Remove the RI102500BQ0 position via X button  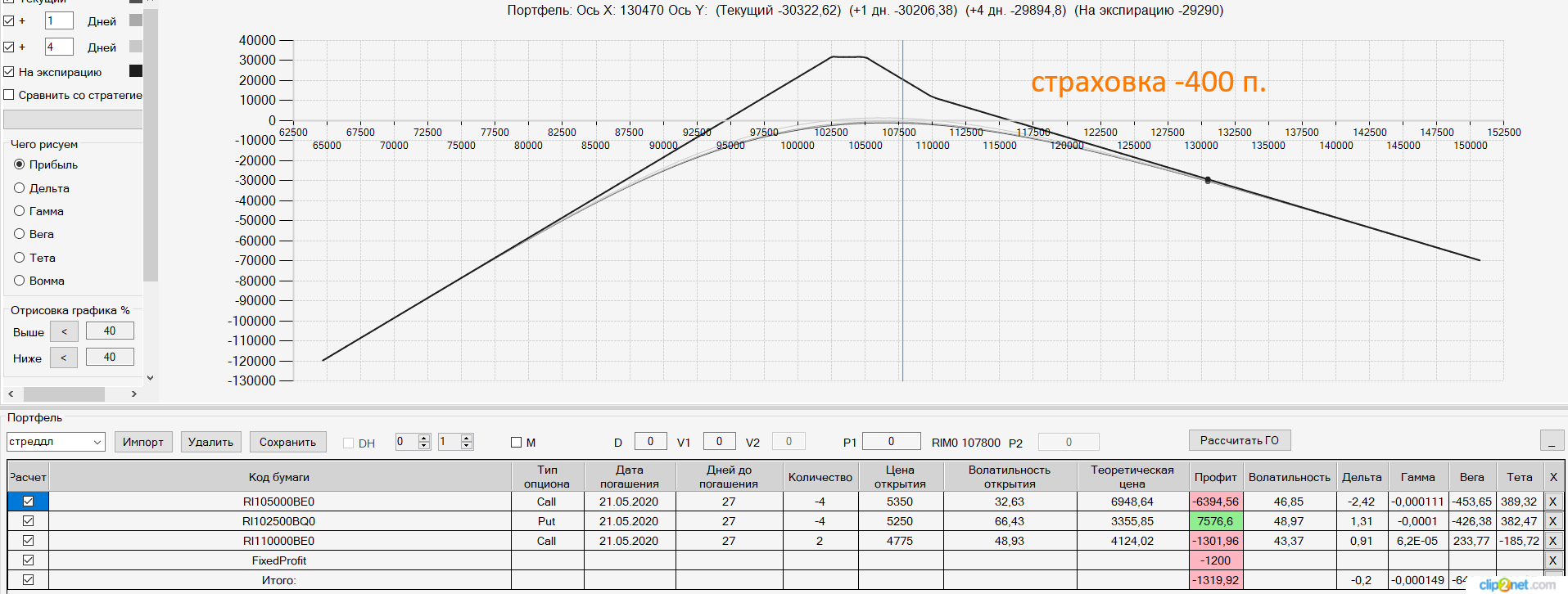(1552, 521)
